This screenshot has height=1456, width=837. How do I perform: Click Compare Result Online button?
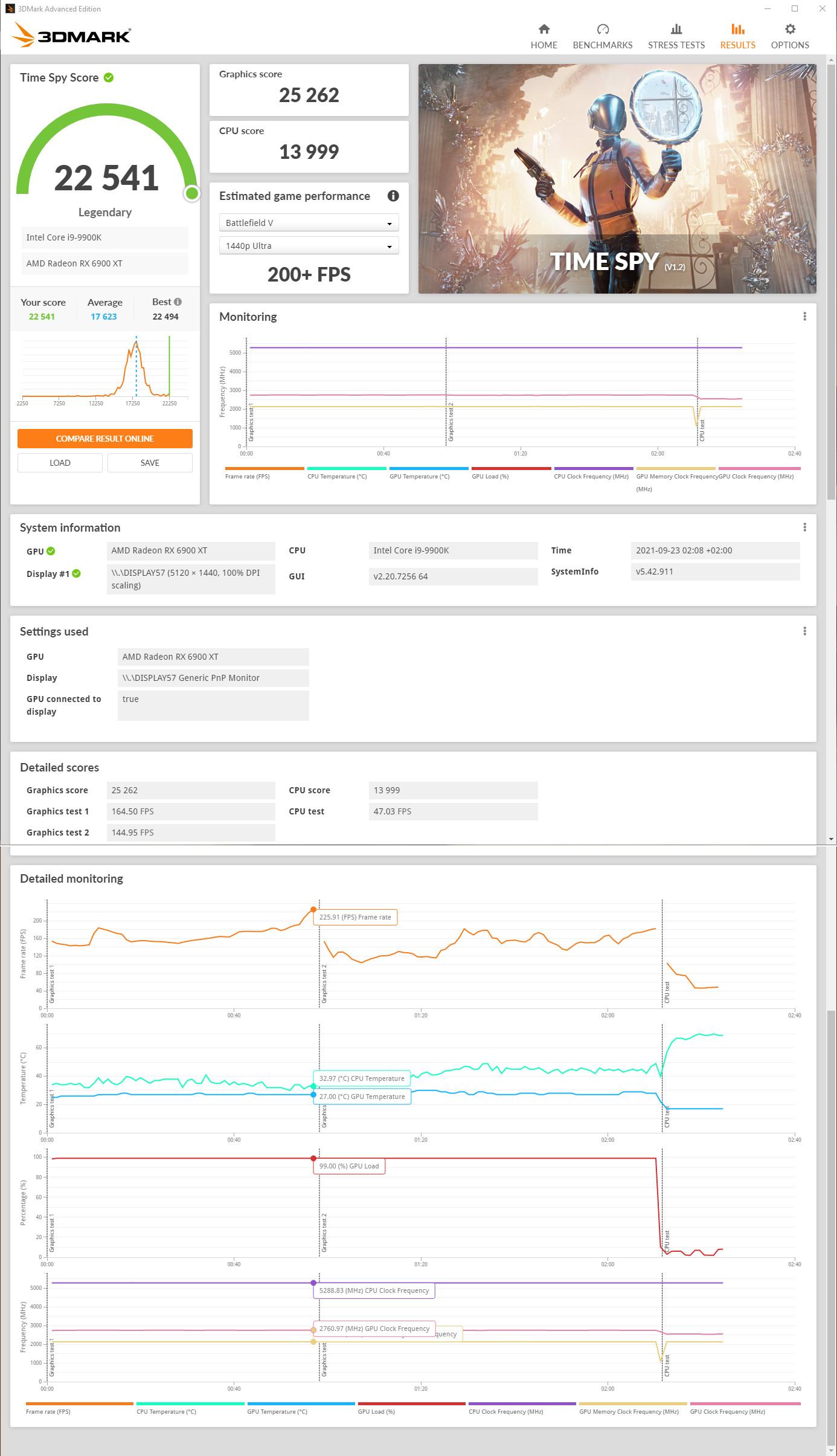105,439
